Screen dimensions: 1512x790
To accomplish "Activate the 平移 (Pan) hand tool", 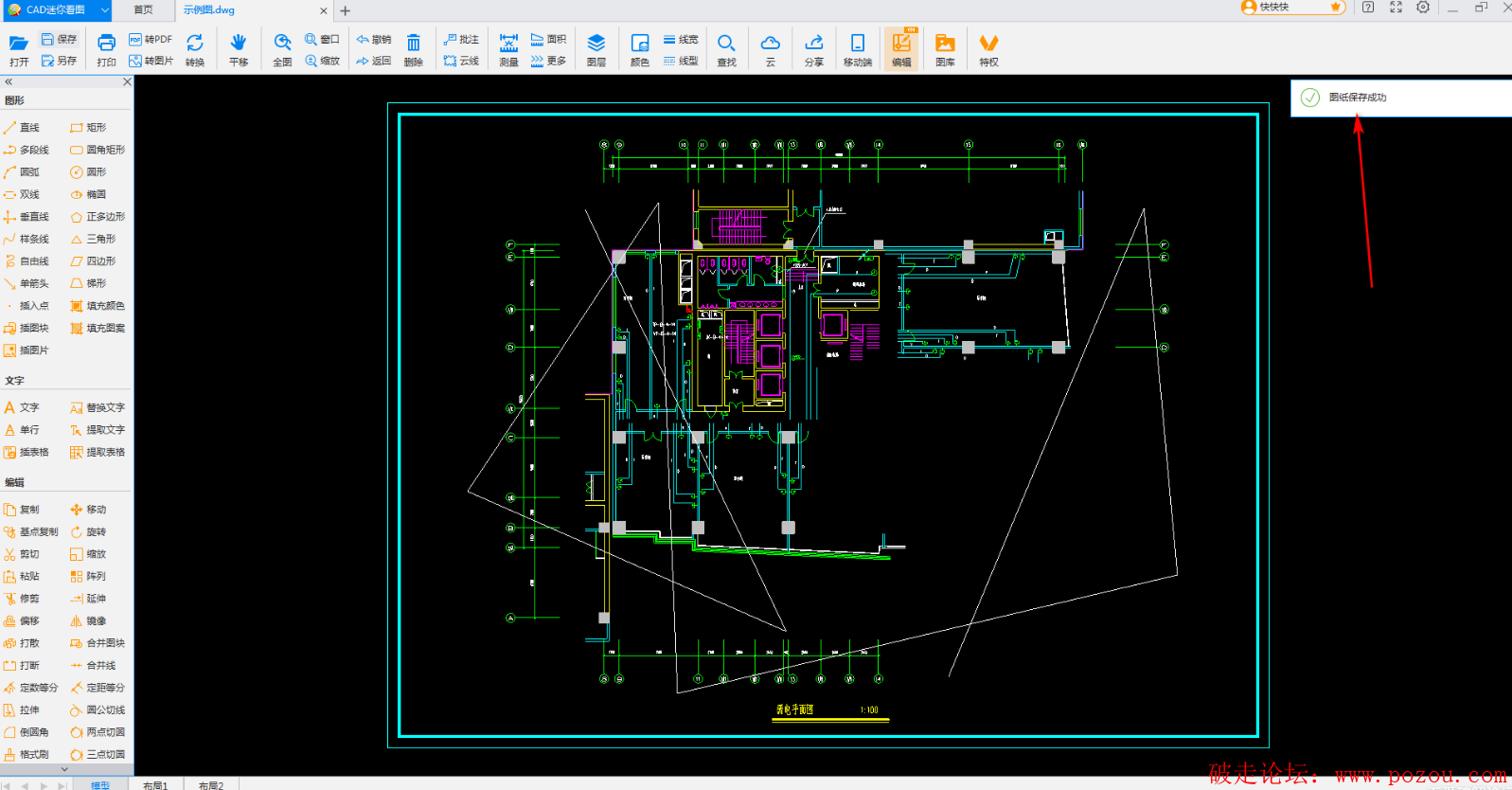I will click(238, 49).
